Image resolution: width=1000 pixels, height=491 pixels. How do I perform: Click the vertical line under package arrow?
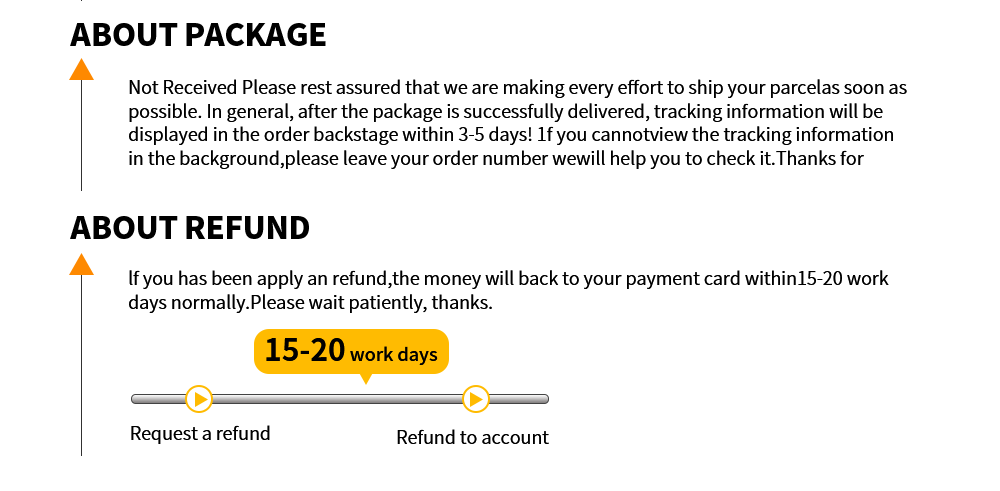click(82, 135)
